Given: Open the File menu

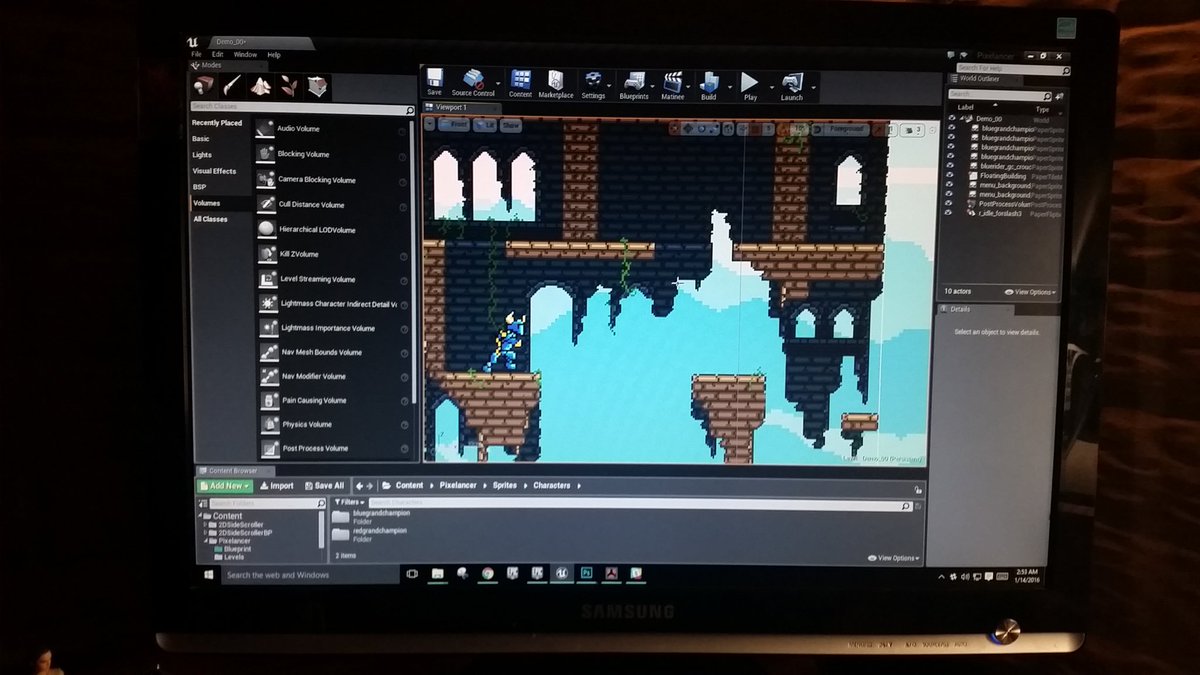Looking at the screenshot, I should (x=197, y=54).
